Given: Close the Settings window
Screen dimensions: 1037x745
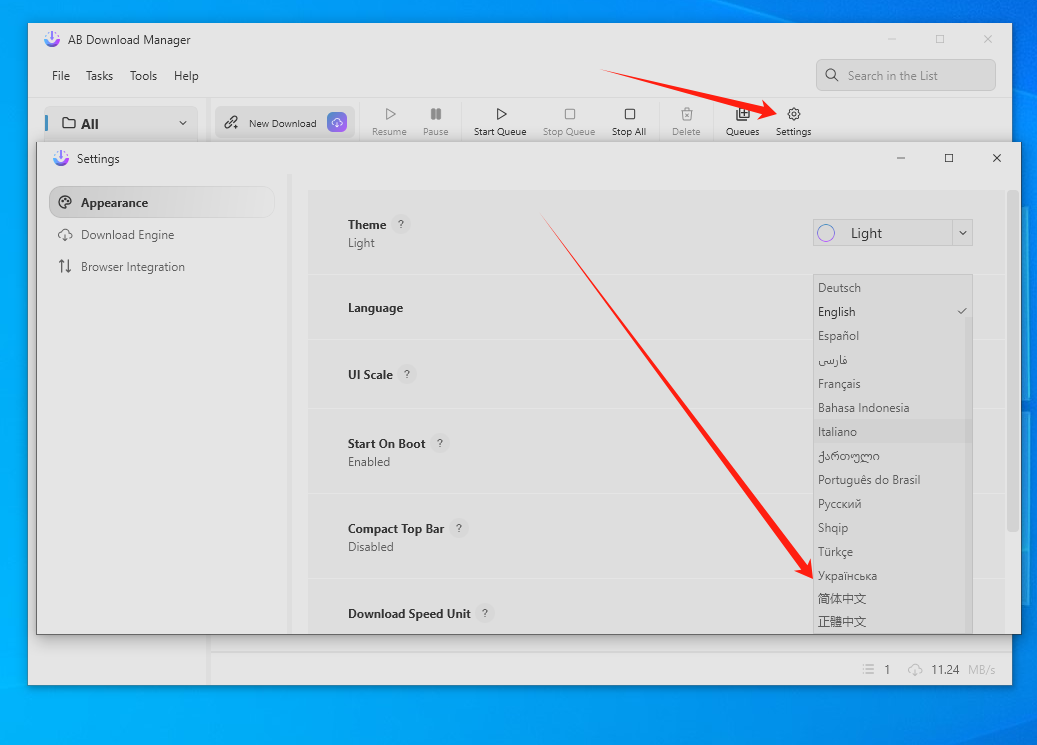Looking at the screenshot, I should [997, 158].
